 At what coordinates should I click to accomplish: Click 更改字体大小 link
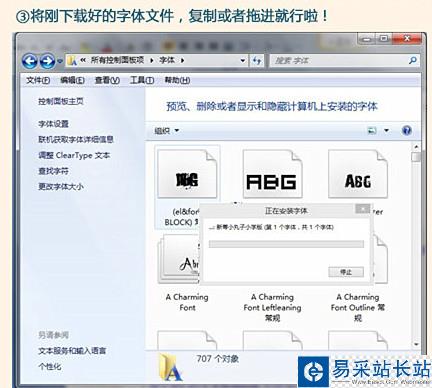click(x=61, y=186)
